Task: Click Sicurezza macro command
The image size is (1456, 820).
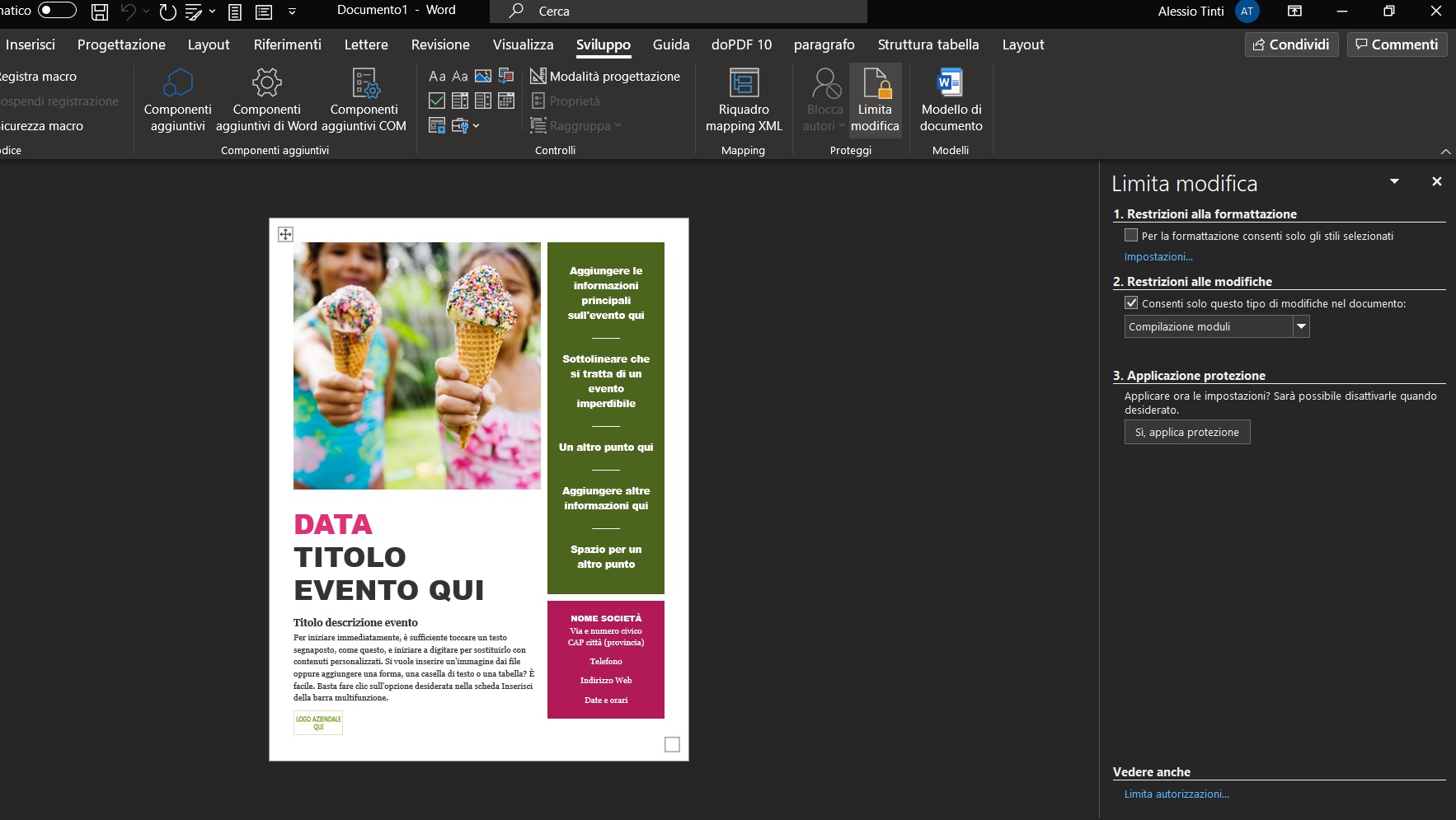Action: coord(41,126)
